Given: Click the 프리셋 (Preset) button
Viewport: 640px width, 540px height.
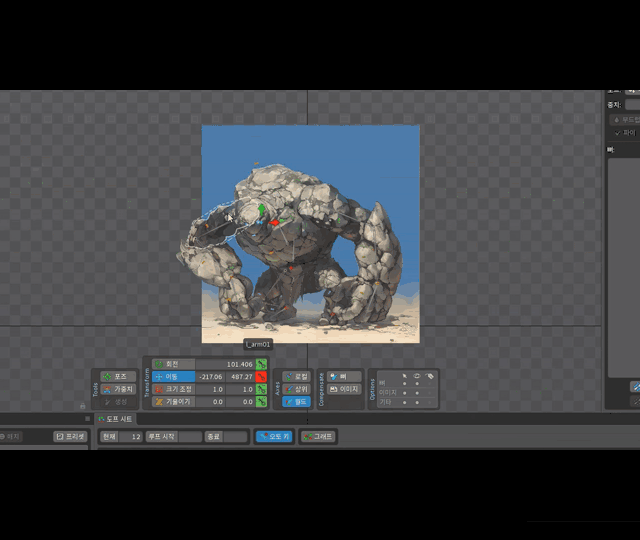Looking at the screenshot, I should 71,437.
